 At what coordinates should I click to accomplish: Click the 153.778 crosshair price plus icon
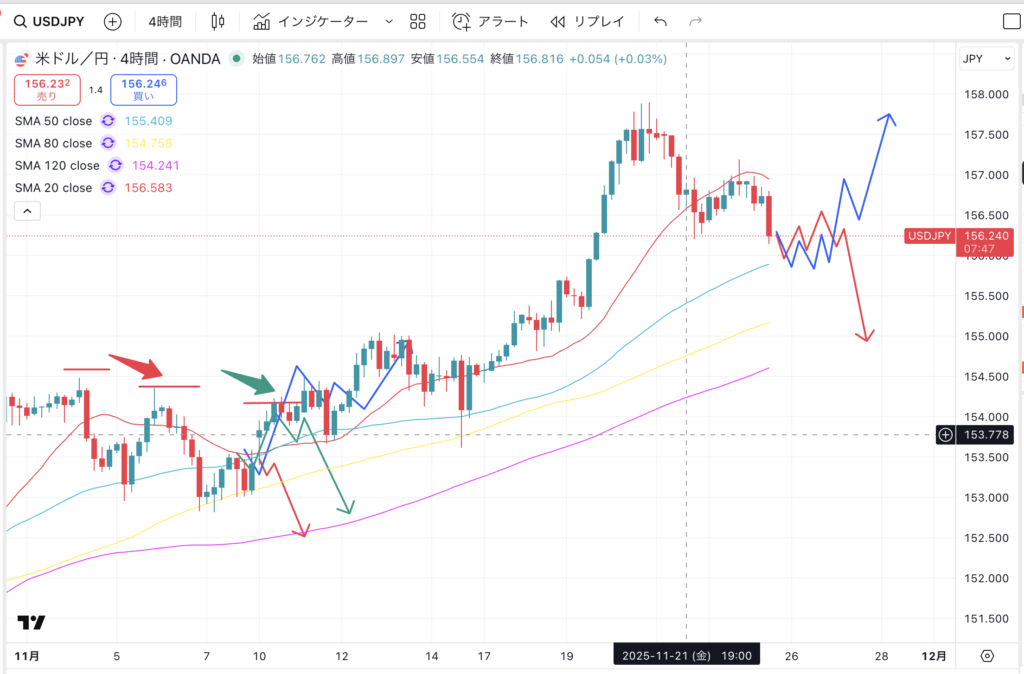pos(946,434)
